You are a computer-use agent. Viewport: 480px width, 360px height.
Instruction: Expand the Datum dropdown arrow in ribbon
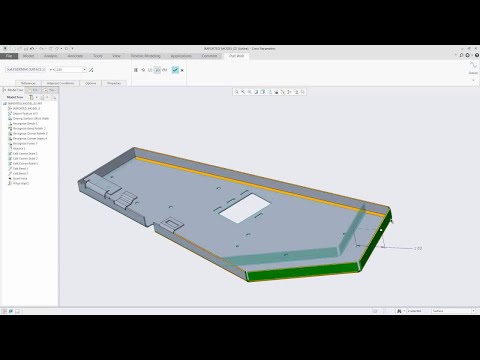[x=473, y=80]
